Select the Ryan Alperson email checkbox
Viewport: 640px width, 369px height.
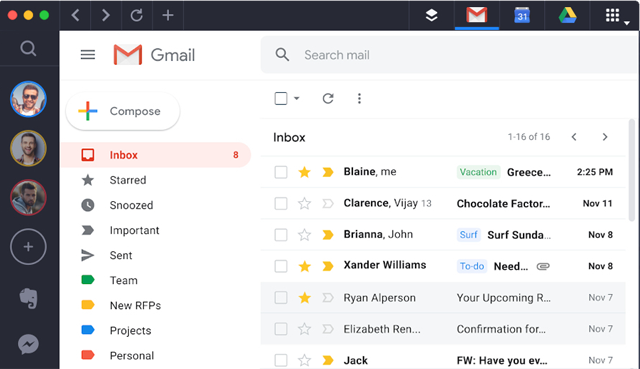[x=281, y=298]
